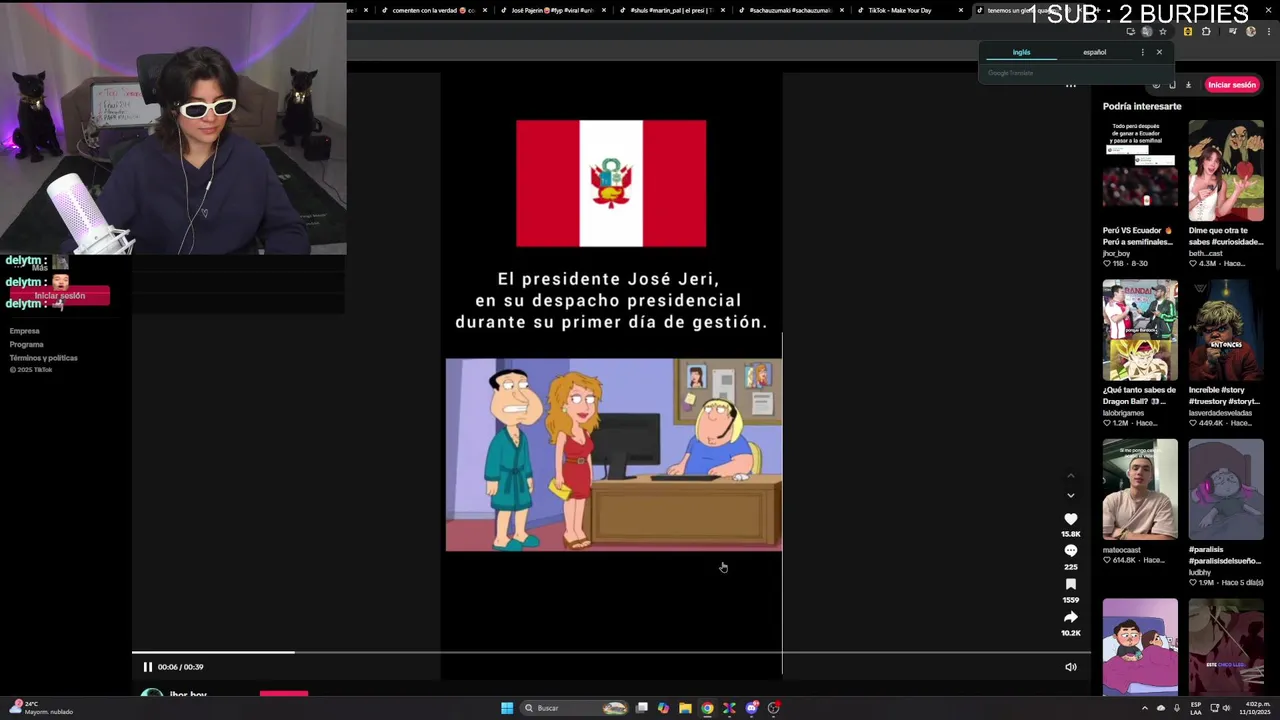Close the 'TikTok - Make Your Day' tab

point(961,10)
